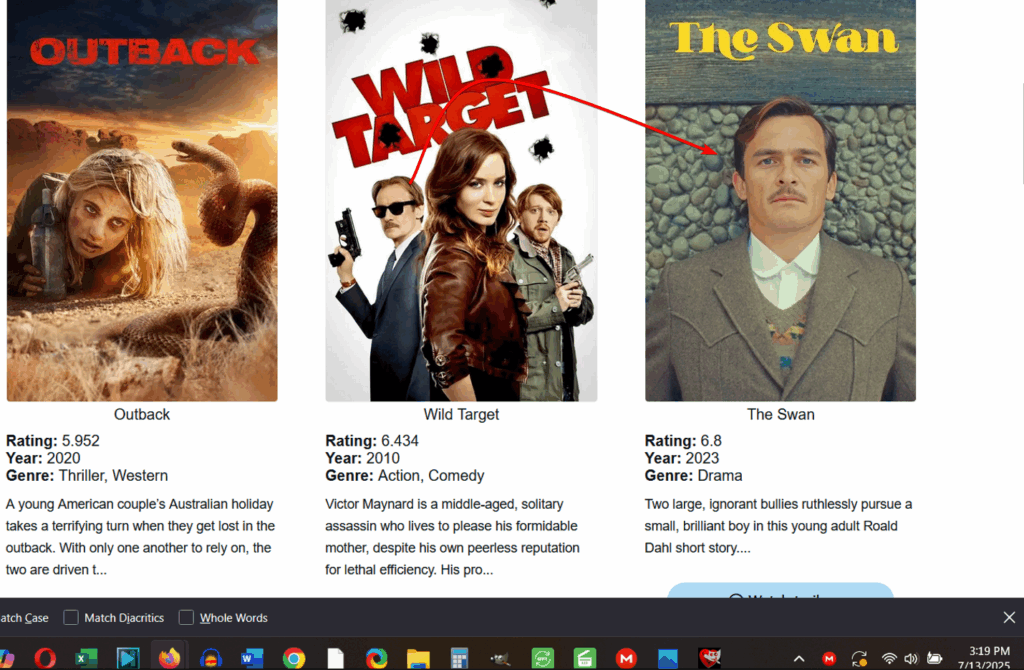Open GIMP from the taskbar
This screenshot has height=670, width=1024.
501,658
